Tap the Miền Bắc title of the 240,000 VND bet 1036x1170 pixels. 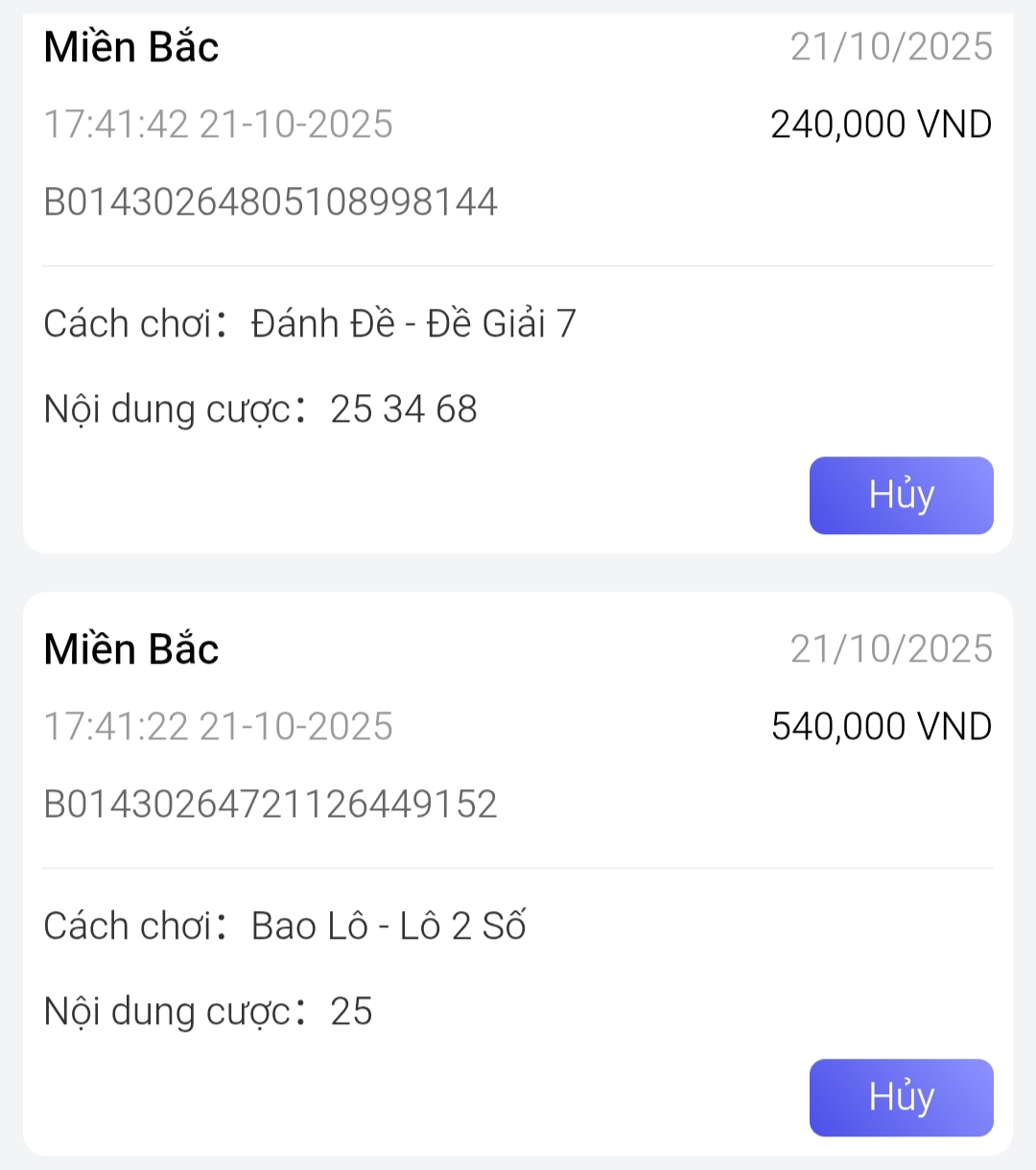tap(131, 47)
